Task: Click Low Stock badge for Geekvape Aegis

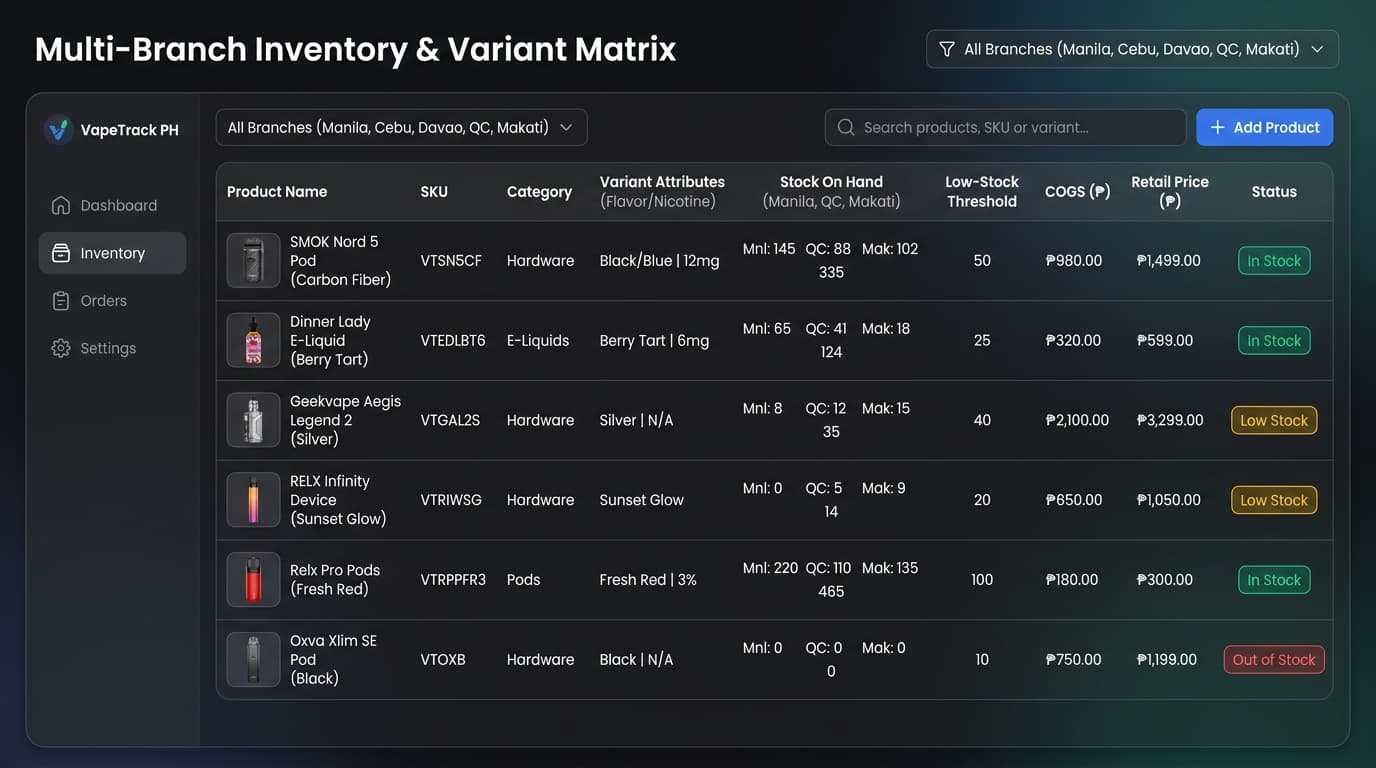Action: (1274, 420)
